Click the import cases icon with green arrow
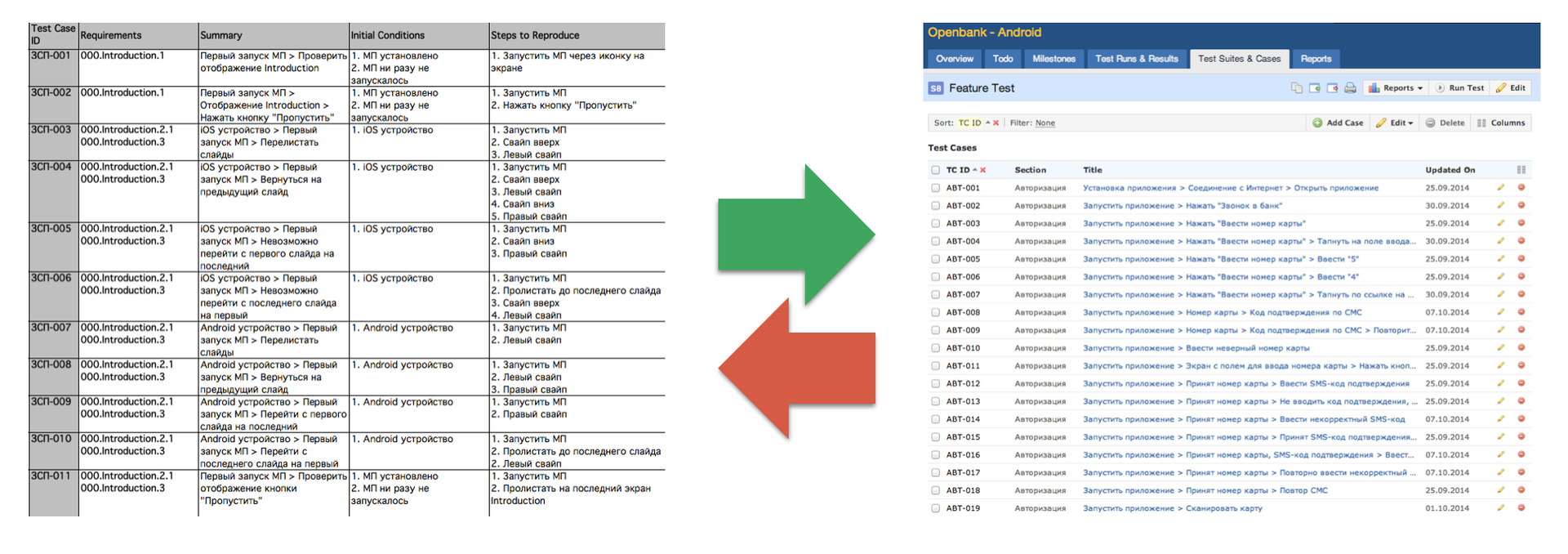Image resolution: width=1568 pixels, height=554 pixels. [1315, 88]
